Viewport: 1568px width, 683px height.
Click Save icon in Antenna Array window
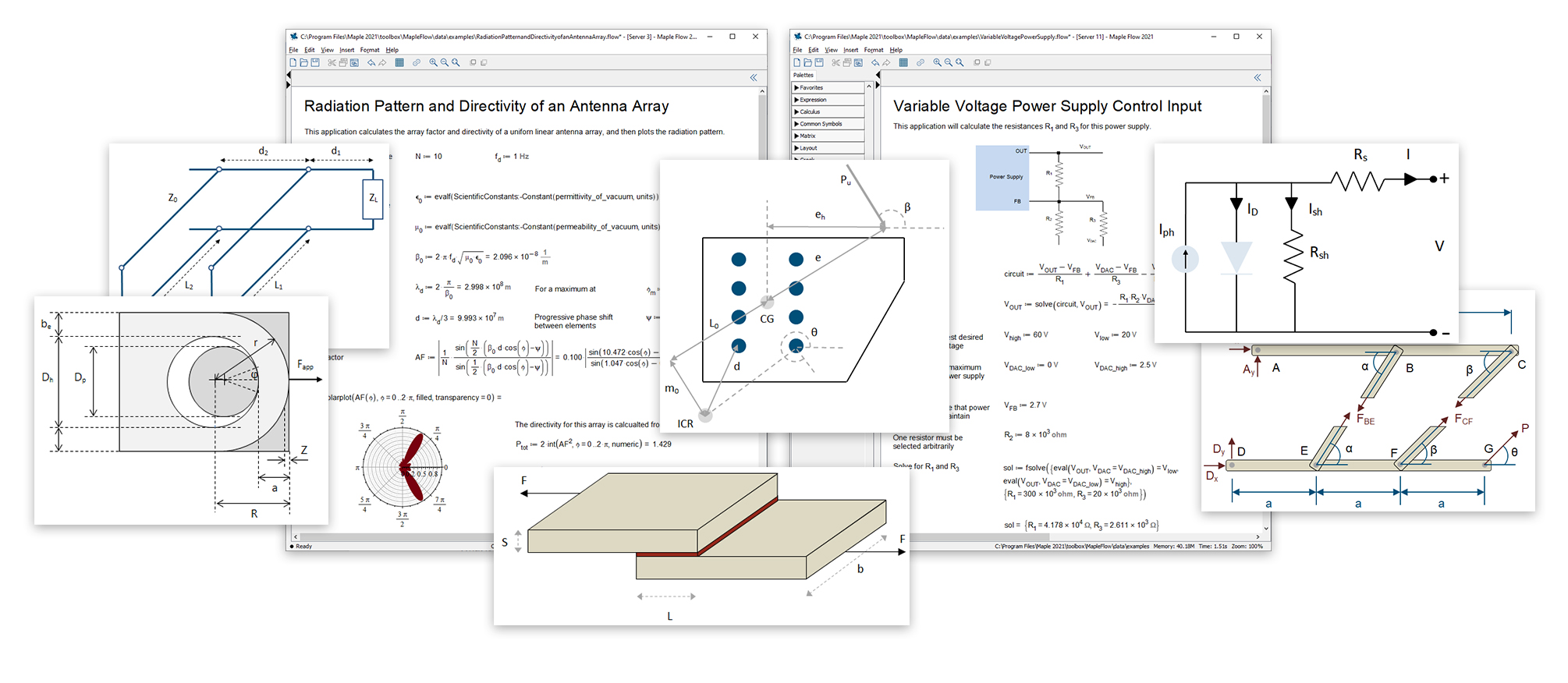pyautogui.click(x=315, y=62)
